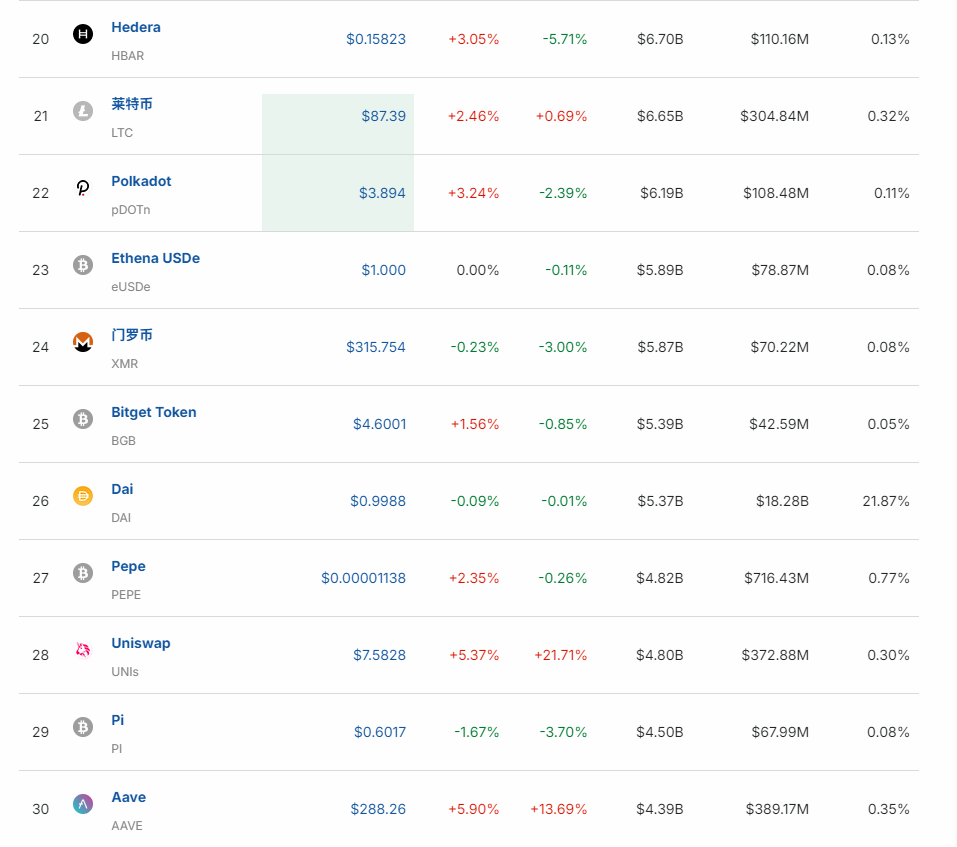957x847 pixels.
Task: Click the Monero price $315.754
Action: point(376,347)
